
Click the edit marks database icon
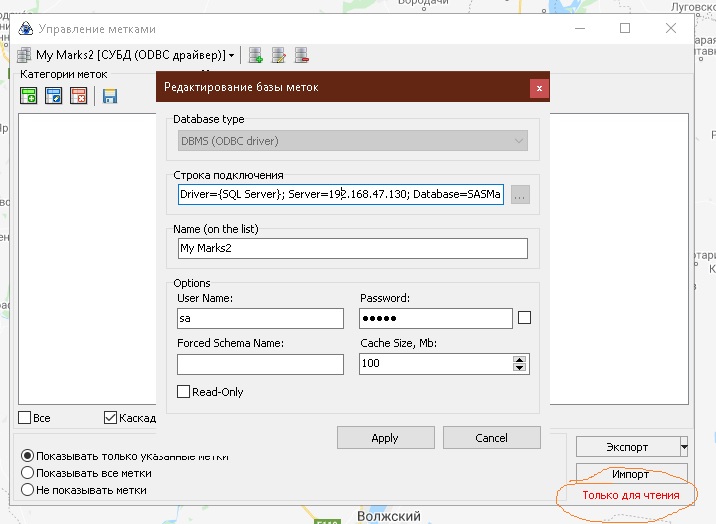(x=279, y=55)
